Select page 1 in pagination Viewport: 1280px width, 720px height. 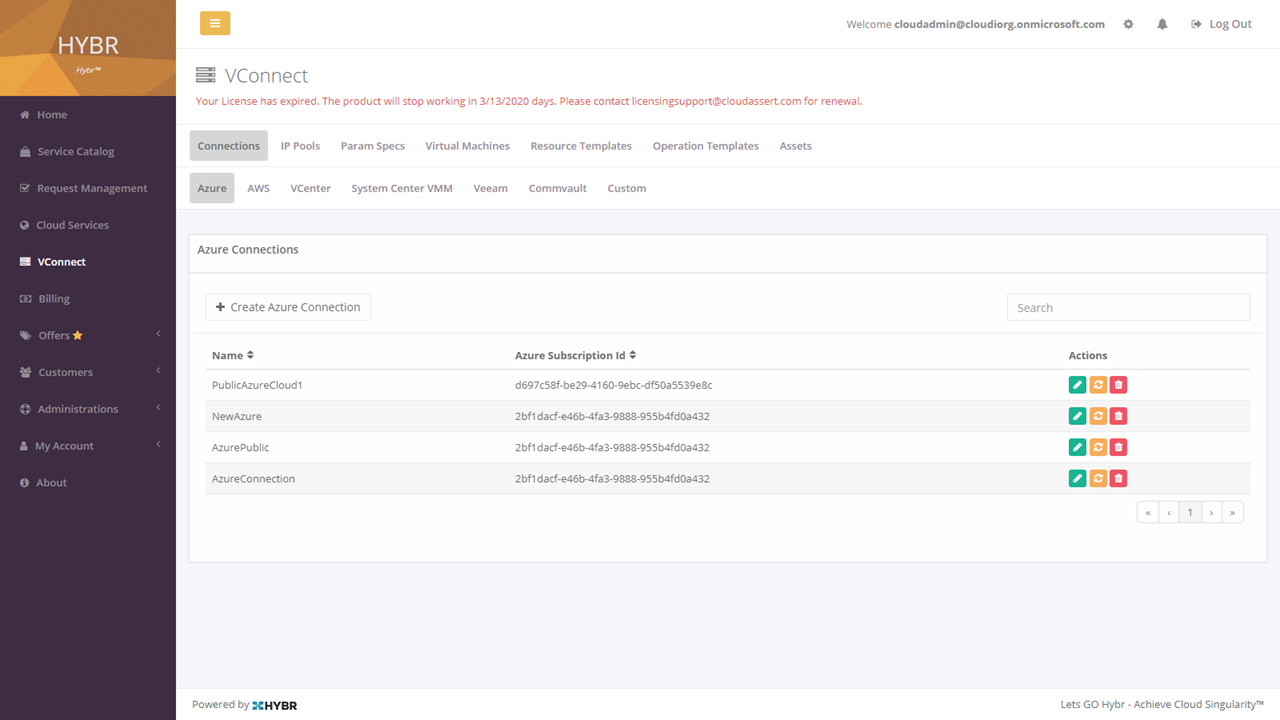(x=1190, y=513)
